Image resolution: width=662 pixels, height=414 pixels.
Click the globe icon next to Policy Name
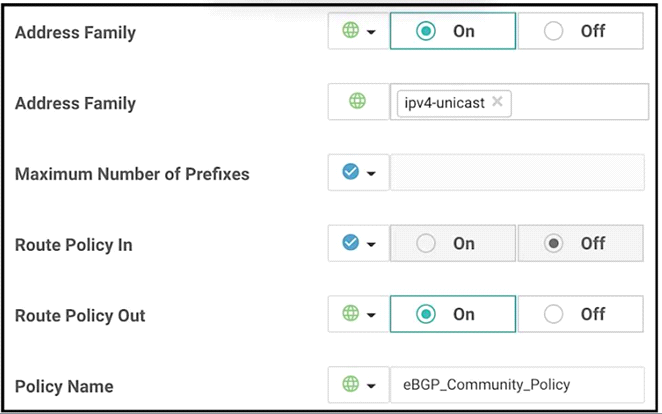350,384
